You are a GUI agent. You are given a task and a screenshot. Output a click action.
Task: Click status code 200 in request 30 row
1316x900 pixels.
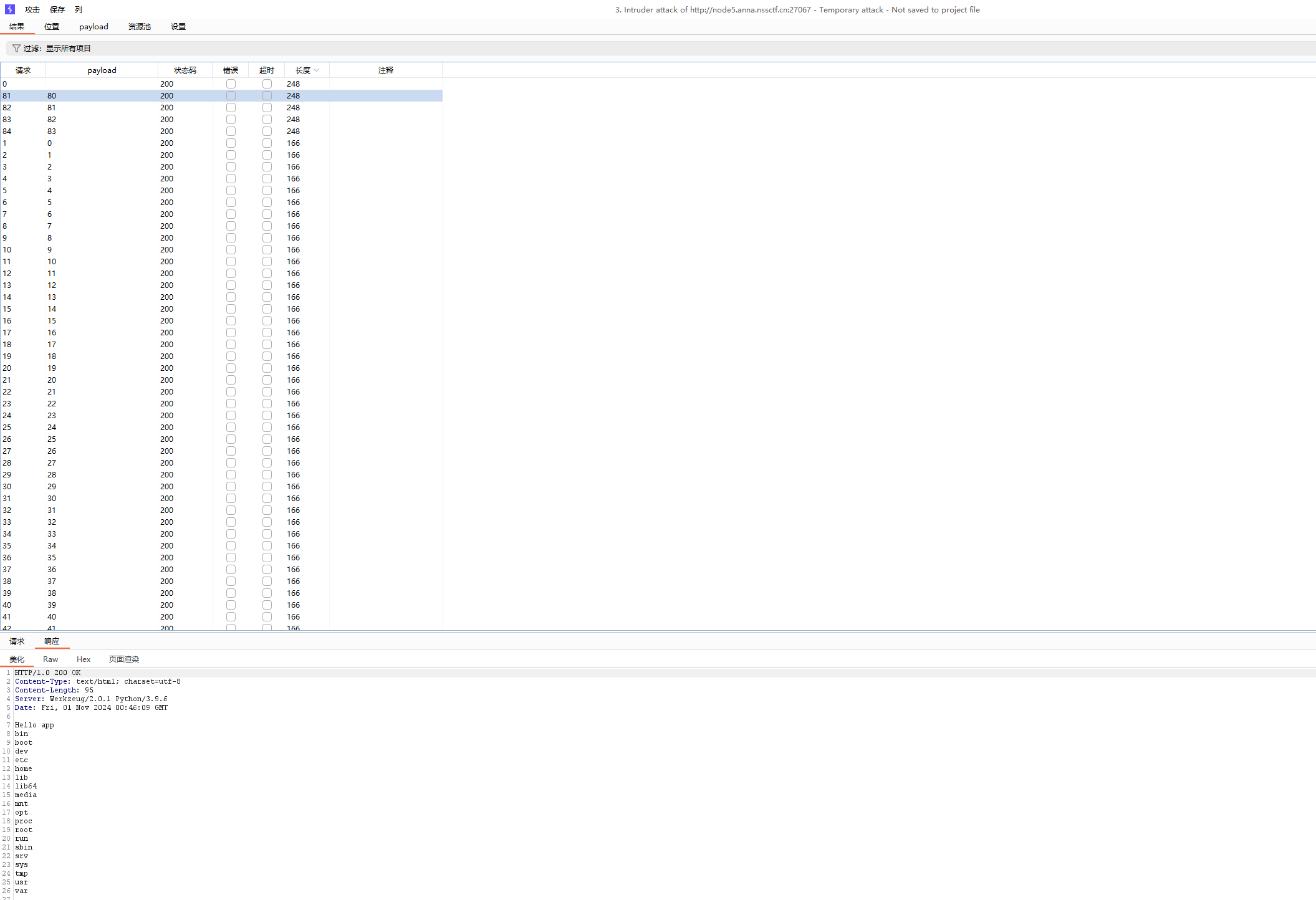click(166, 486)
